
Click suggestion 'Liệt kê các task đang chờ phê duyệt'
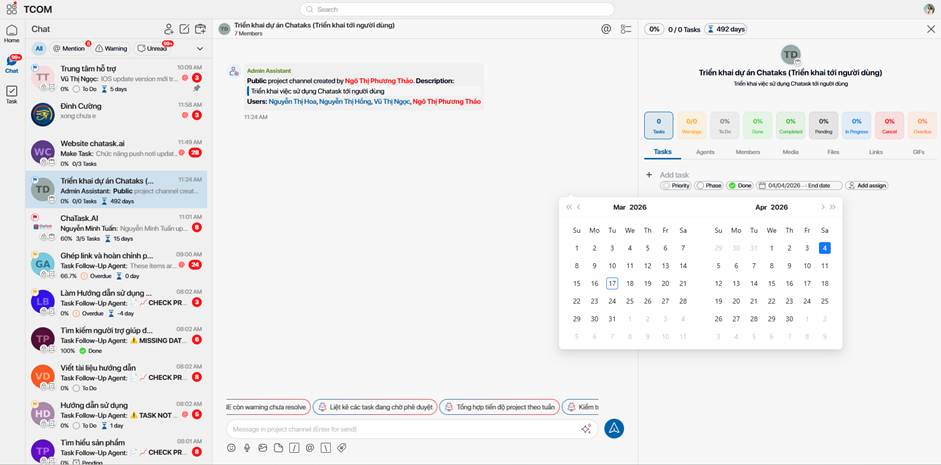(376, 407)
